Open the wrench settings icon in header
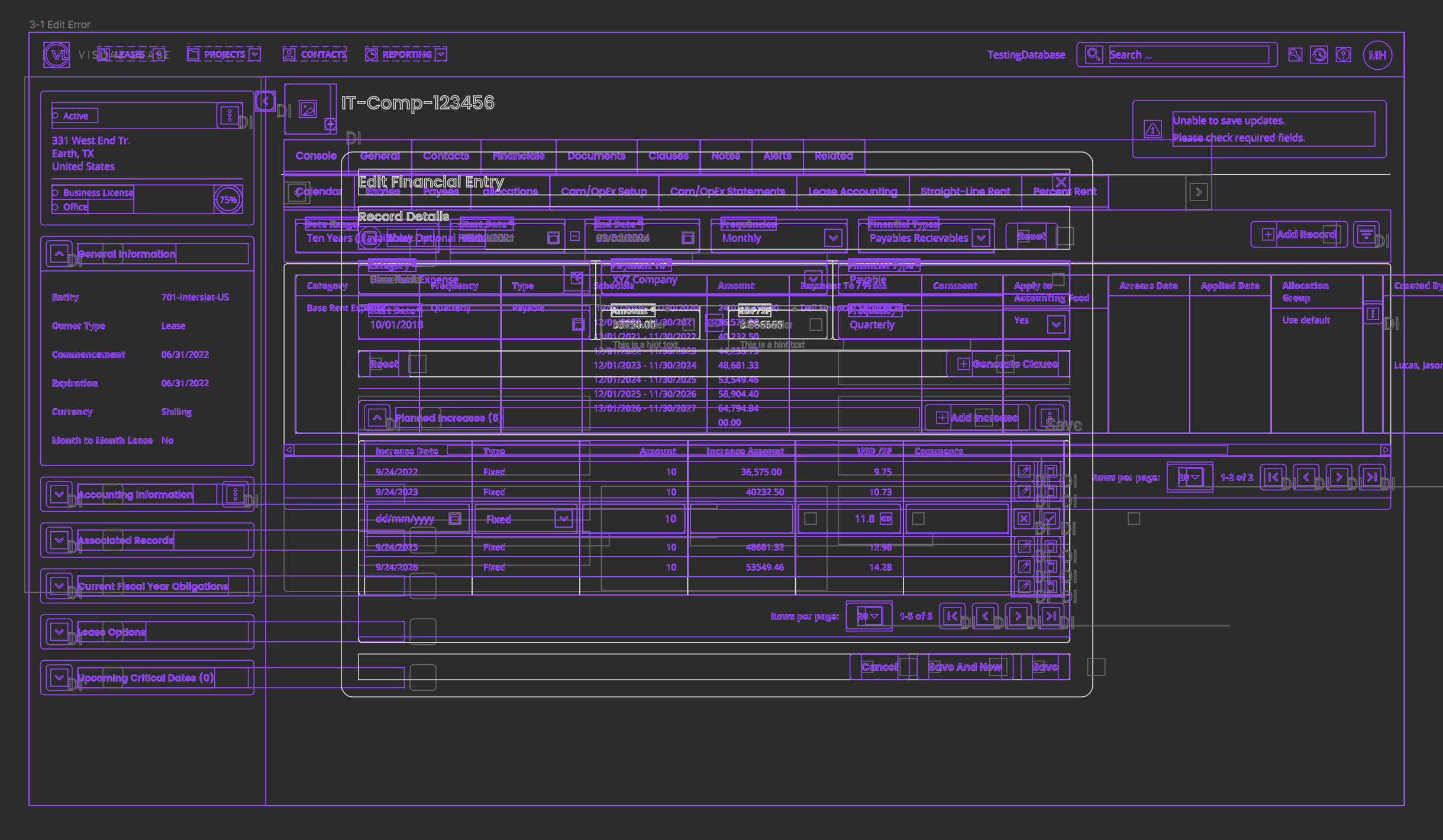The image size is (1443, 840). tap(1294, 54)
